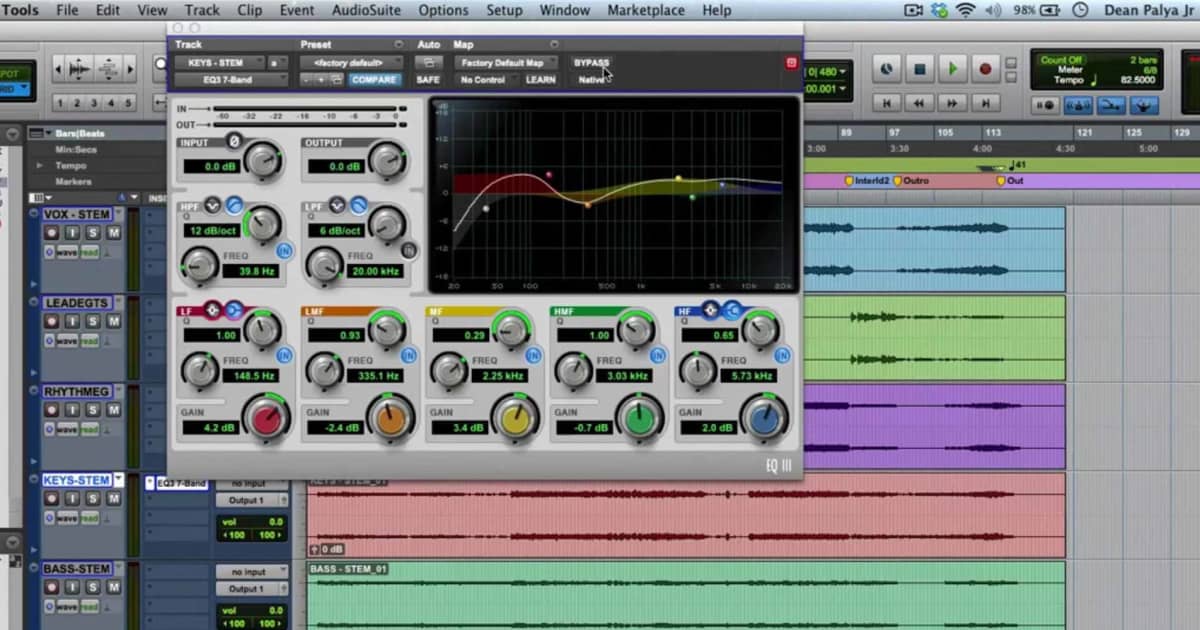Click the HF band gain knob
This screenshot has width=1200, height=630.
[x=764, y=419]
